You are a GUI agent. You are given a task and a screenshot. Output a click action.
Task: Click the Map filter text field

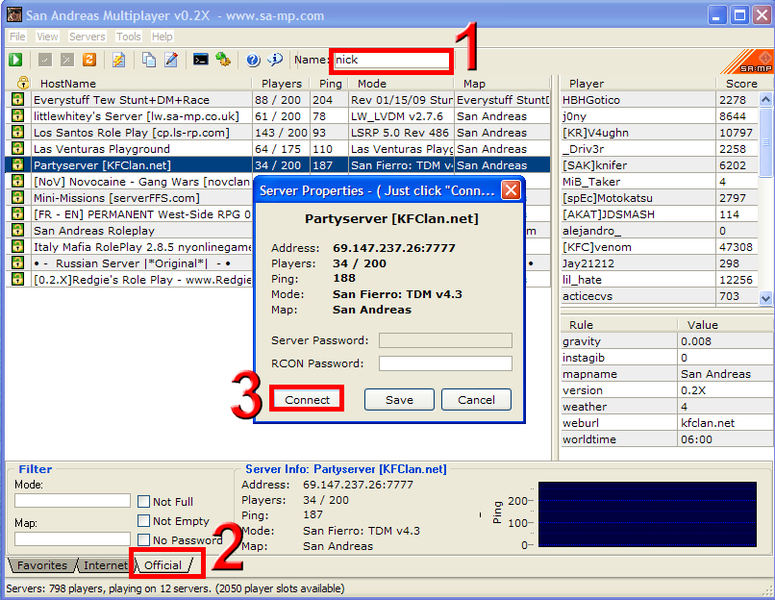(x=72, y=539)
